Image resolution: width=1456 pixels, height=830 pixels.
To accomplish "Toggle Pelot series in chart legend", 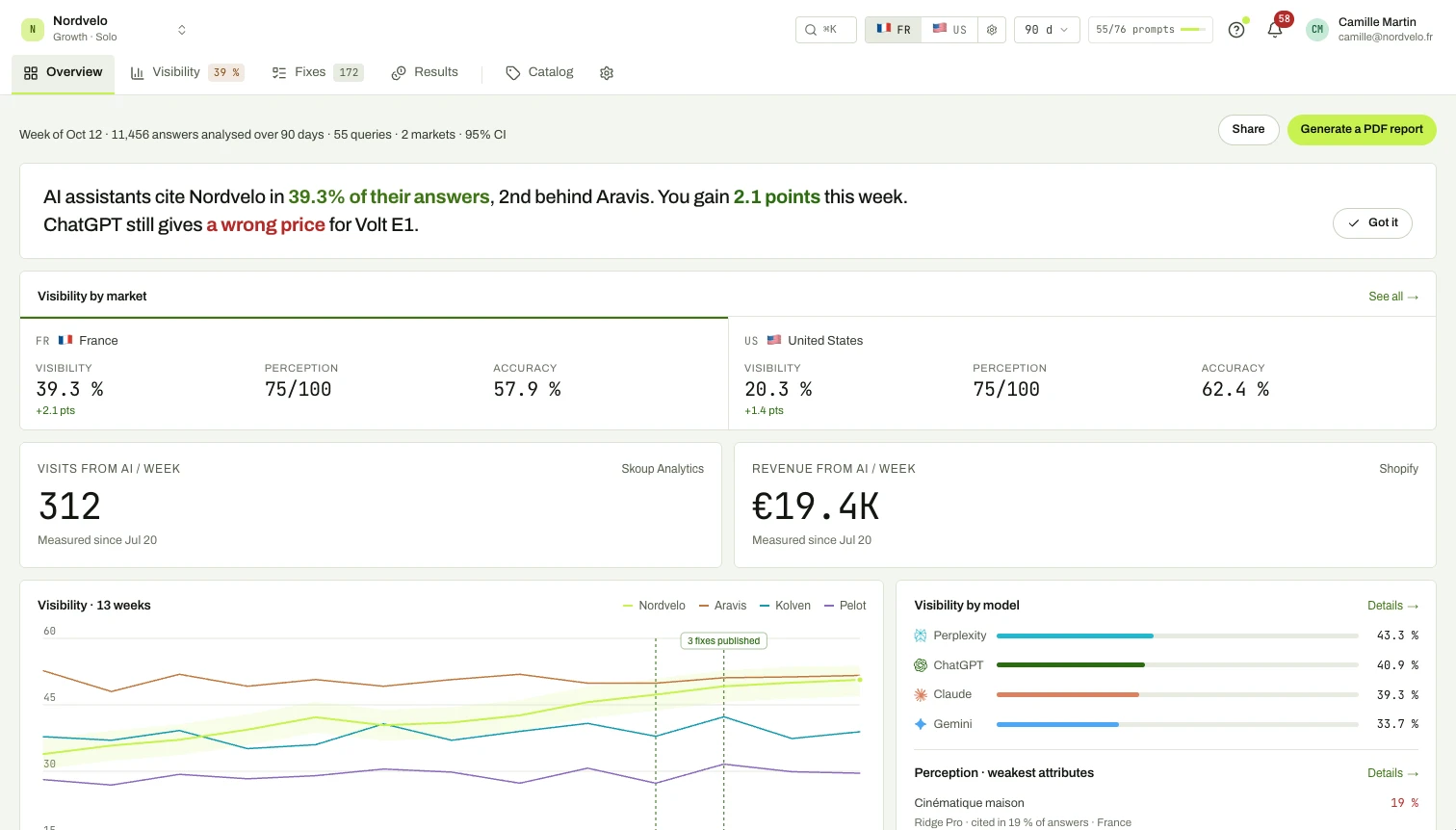I will point(845,606).
